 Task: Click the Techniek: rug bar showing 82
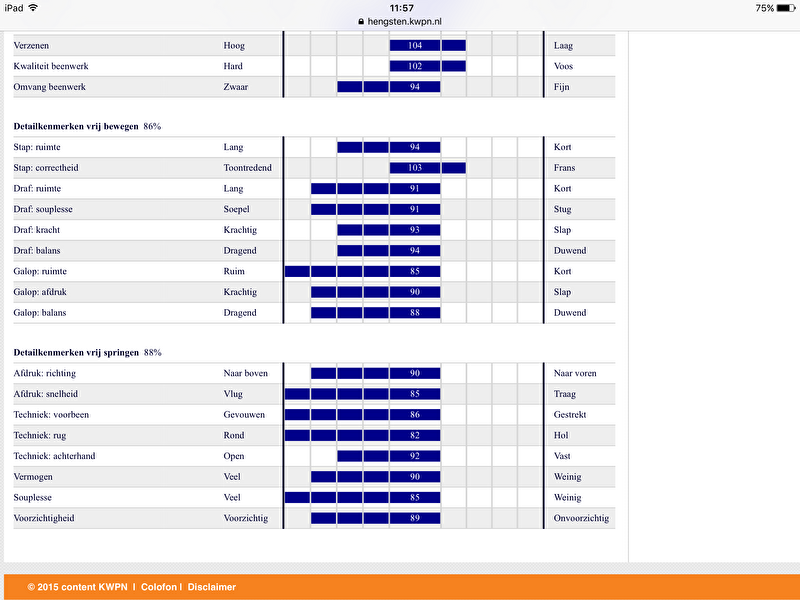362,435
